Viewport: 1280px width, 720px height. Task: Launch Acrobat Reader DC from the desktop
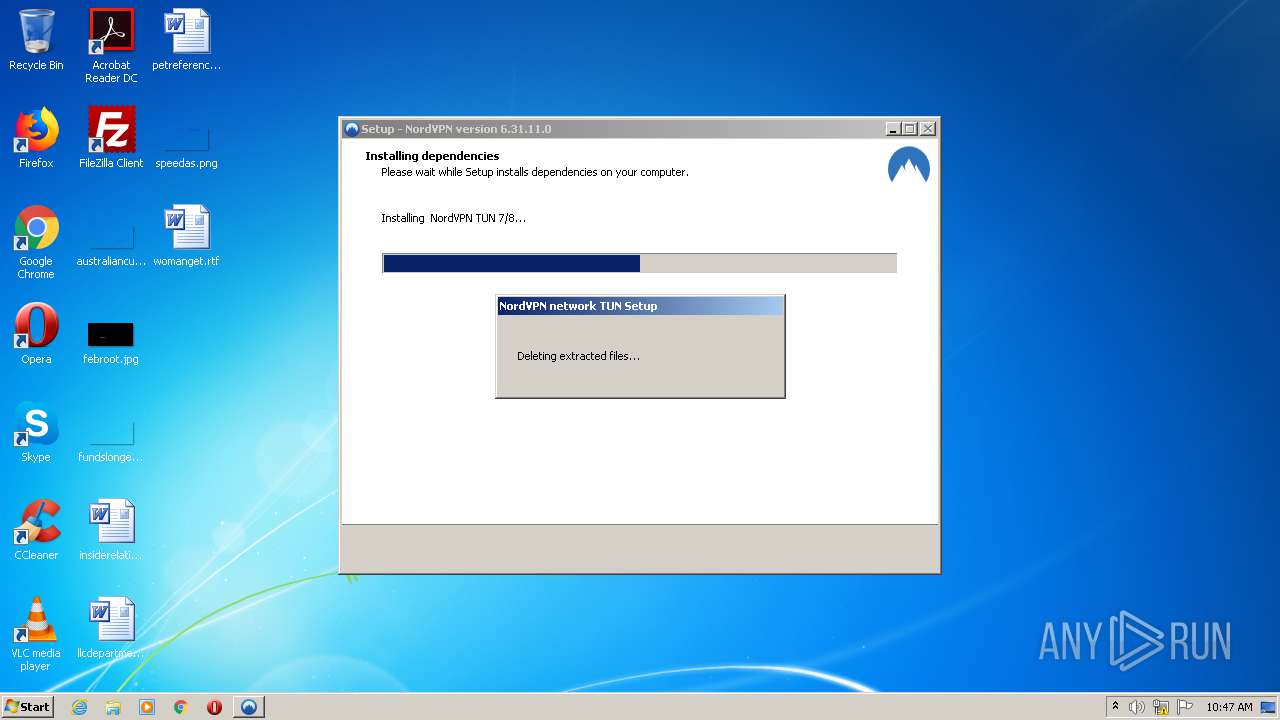coord(111,46)
